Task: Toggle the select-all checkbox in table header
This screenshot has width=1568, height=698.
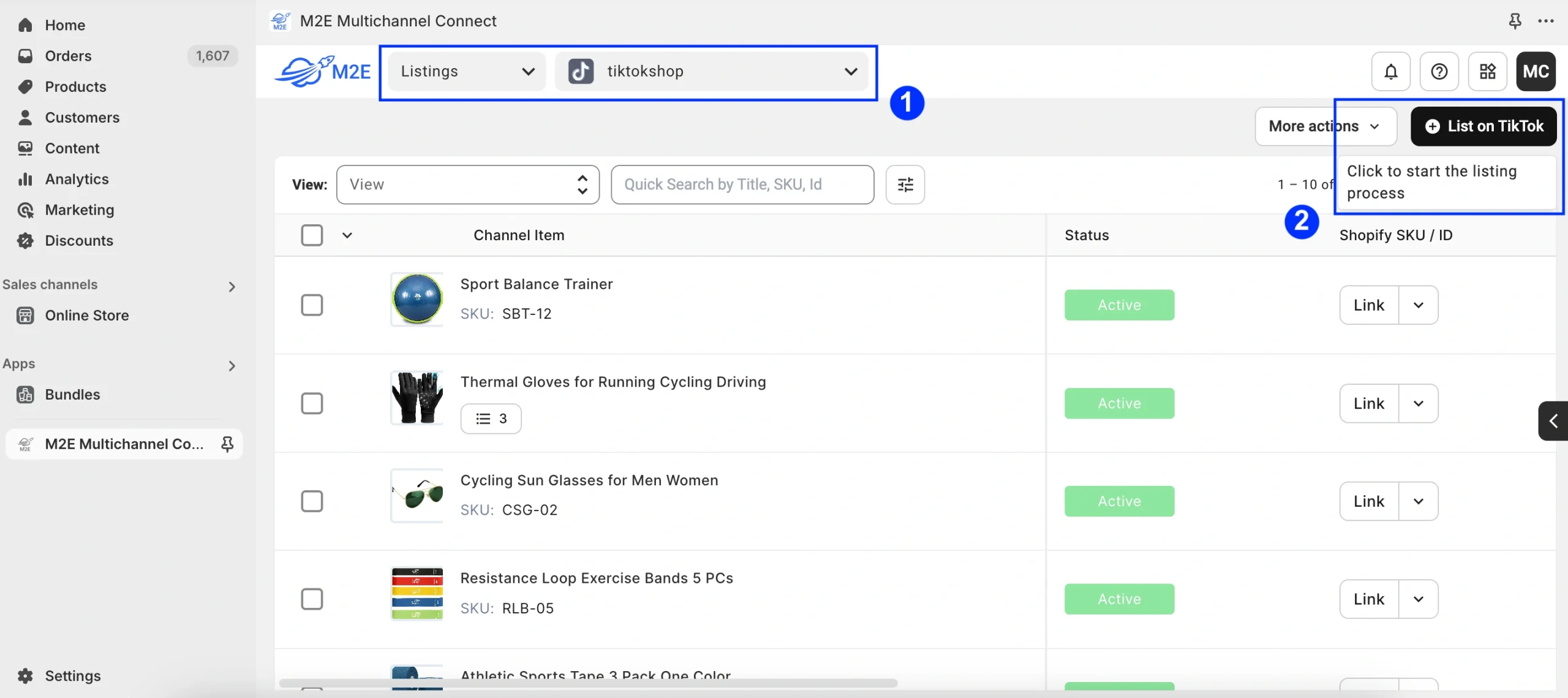Action: coord(312,235)
